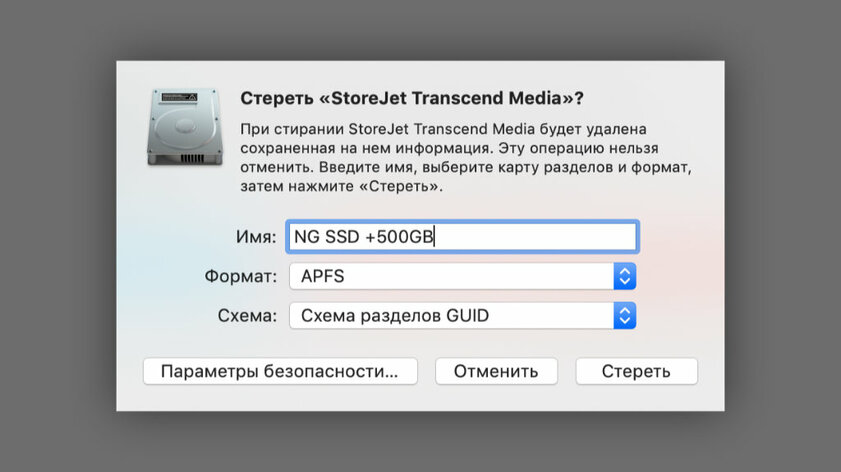Click the "Формат:" label
Screen dimensions: 841x472
(x=240, y=276)
